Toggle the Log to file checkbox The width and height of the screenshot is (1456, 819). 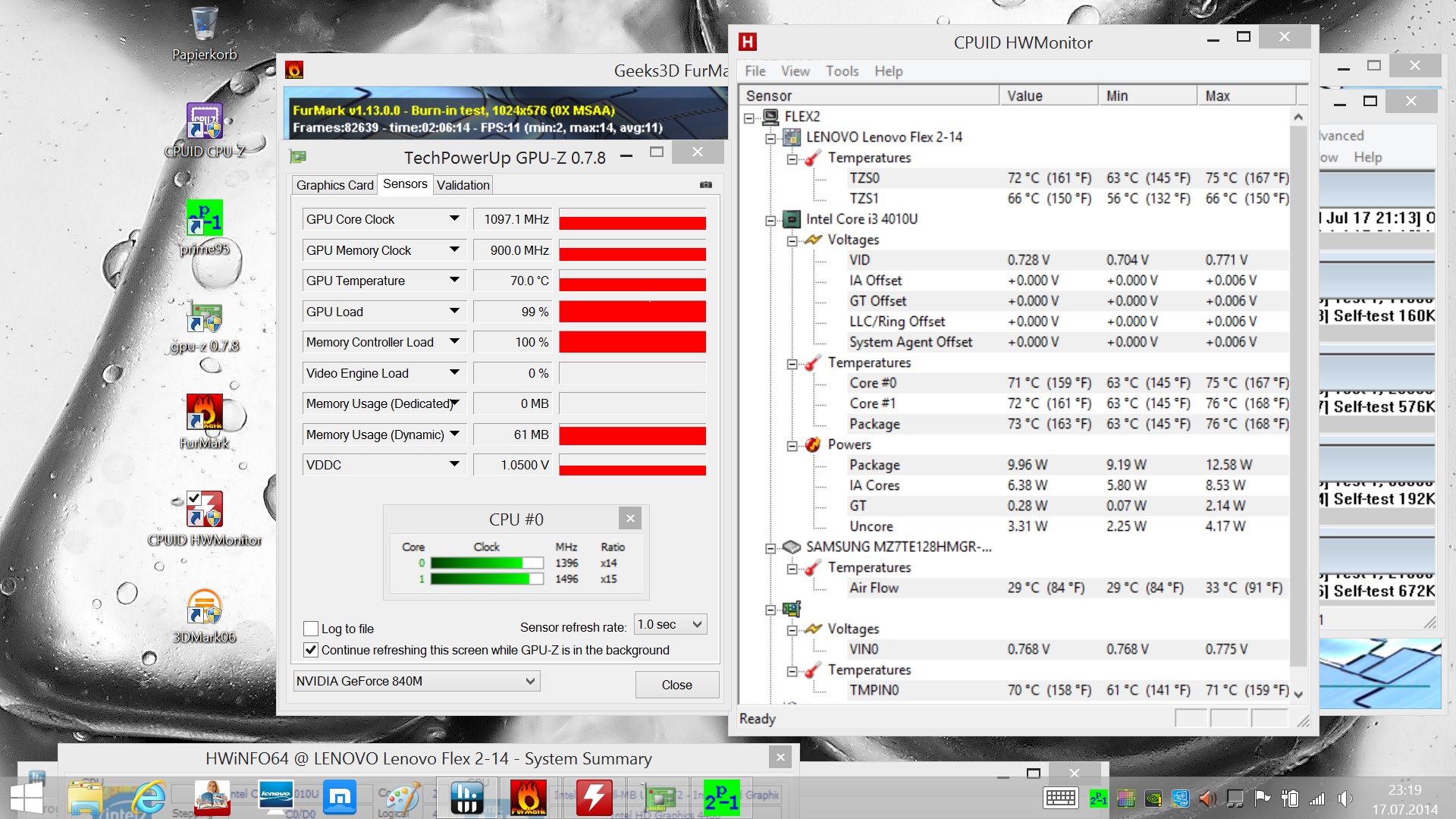[311, 629]
